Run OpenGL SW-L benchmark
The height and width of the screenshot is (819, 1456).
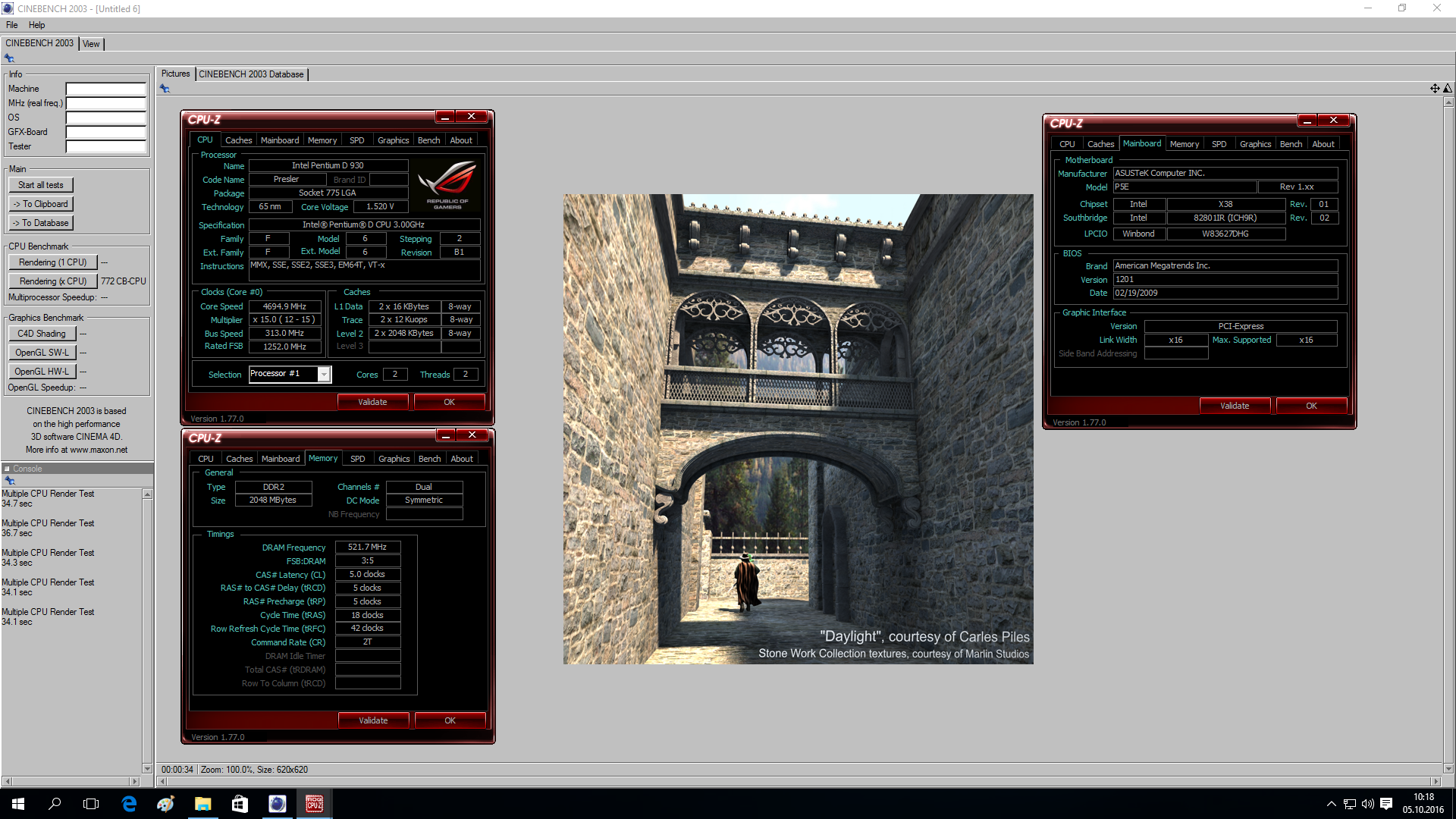(x=42, y=353)
